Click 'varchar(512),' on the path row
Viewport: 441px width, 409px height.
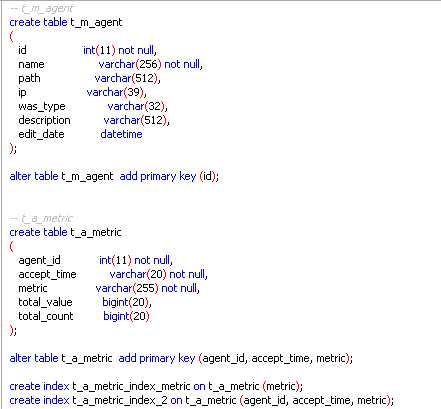click(x=127, y=78)
